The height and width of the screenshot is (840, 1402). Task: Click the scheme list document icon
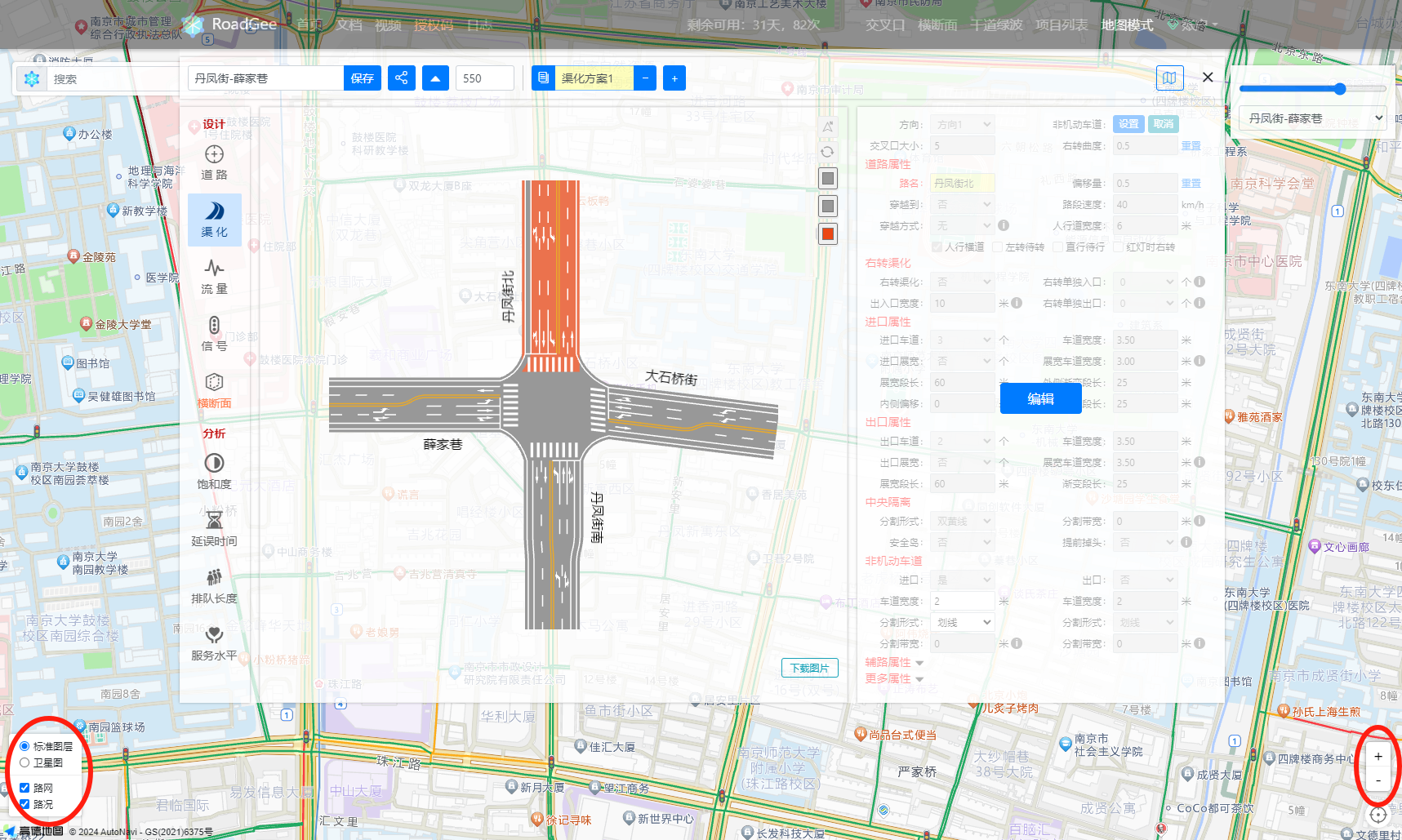pyautogui.click(x=543, y=78)
